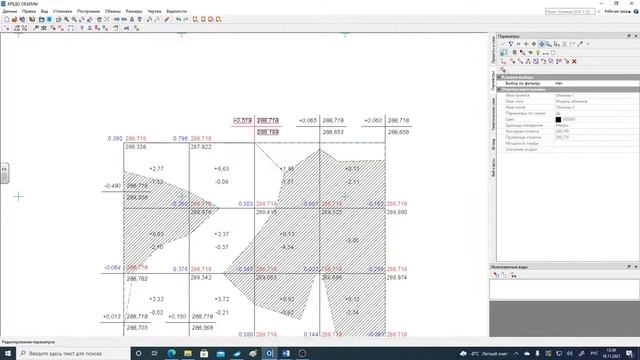Click the last yellow sheet preview icon

pos(218,19)
